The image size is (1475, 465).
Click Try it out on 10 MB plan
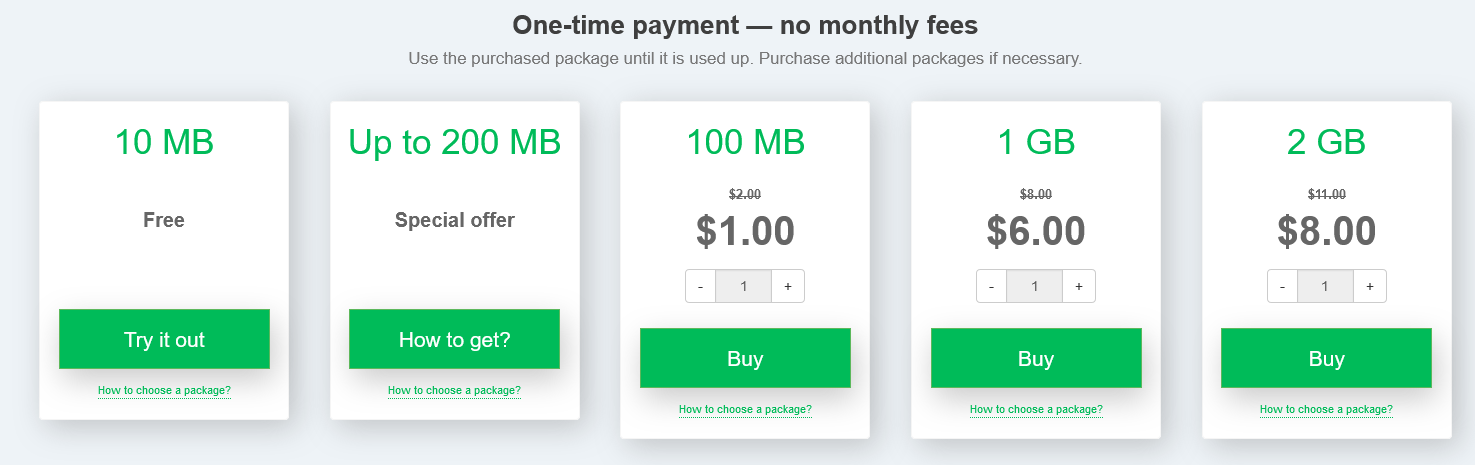coord(164,339)
